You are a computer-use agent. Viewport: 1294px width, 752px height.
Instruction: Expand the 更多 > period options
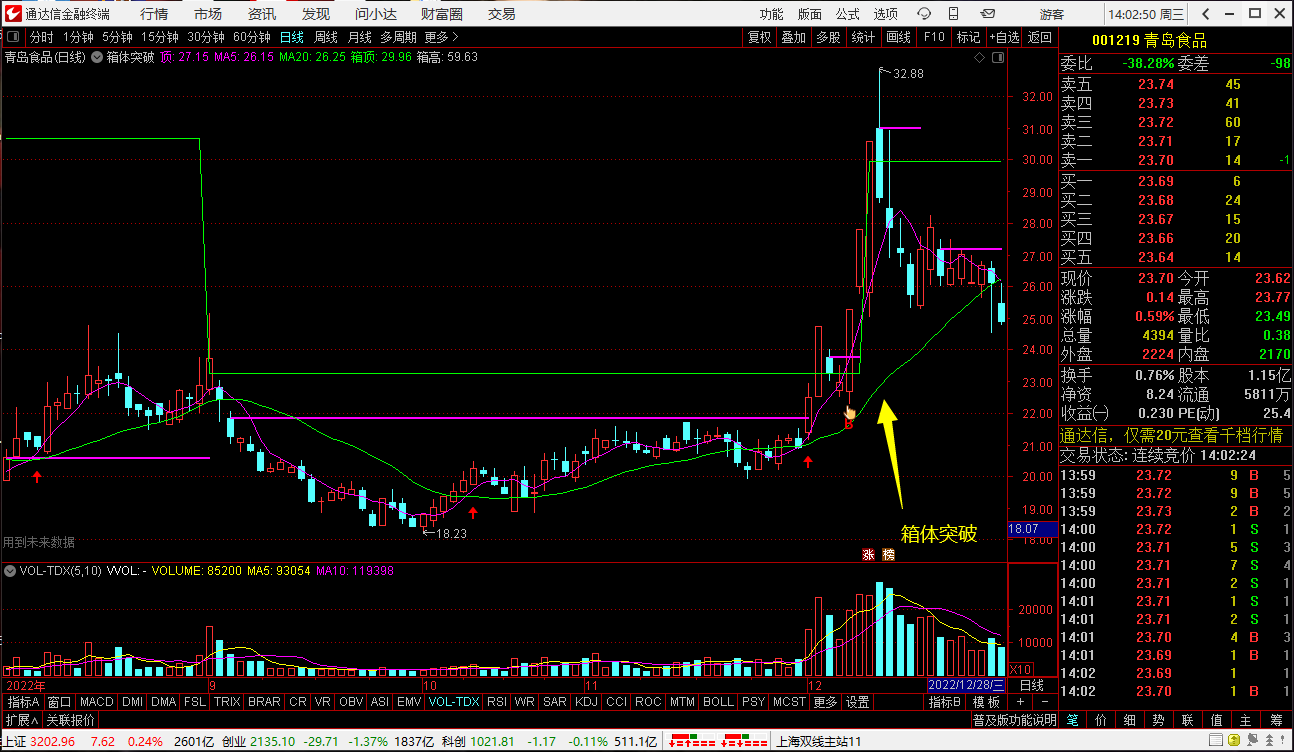click(x=441, y=37)
